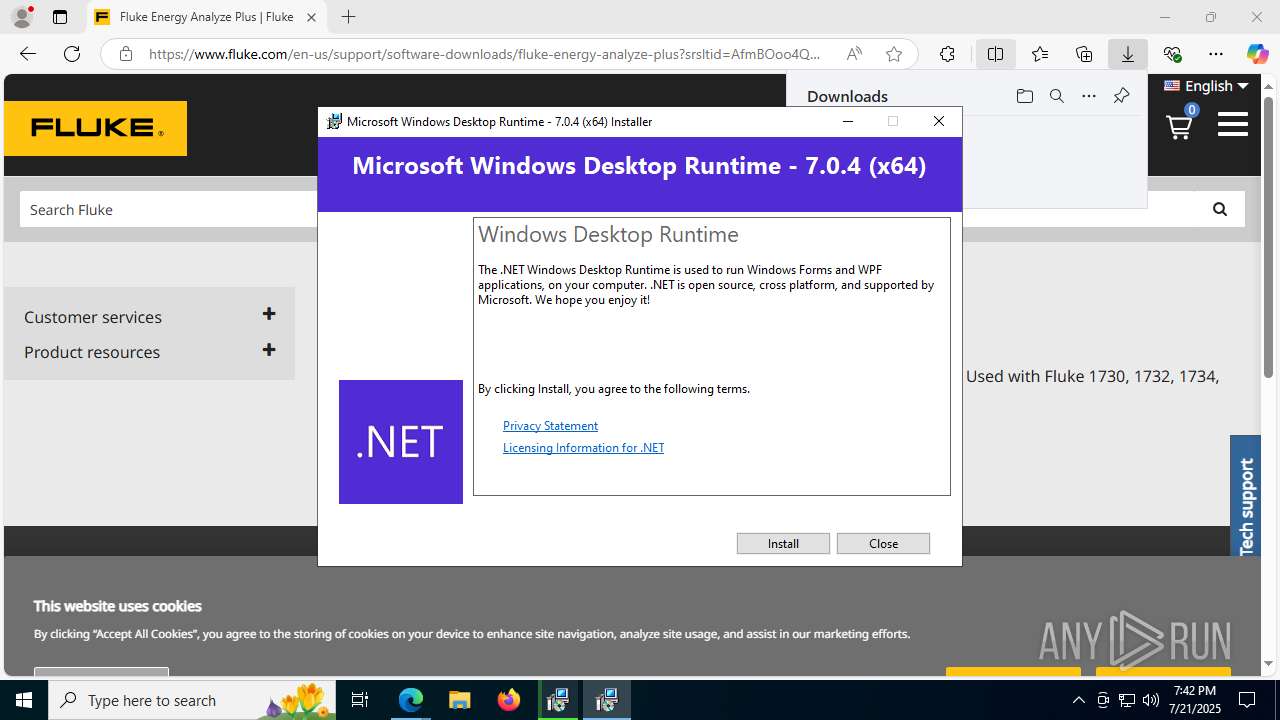Open Edge Settings and more menu
This screenshot has width=1280, height=720.
[x=1216, y=54]
